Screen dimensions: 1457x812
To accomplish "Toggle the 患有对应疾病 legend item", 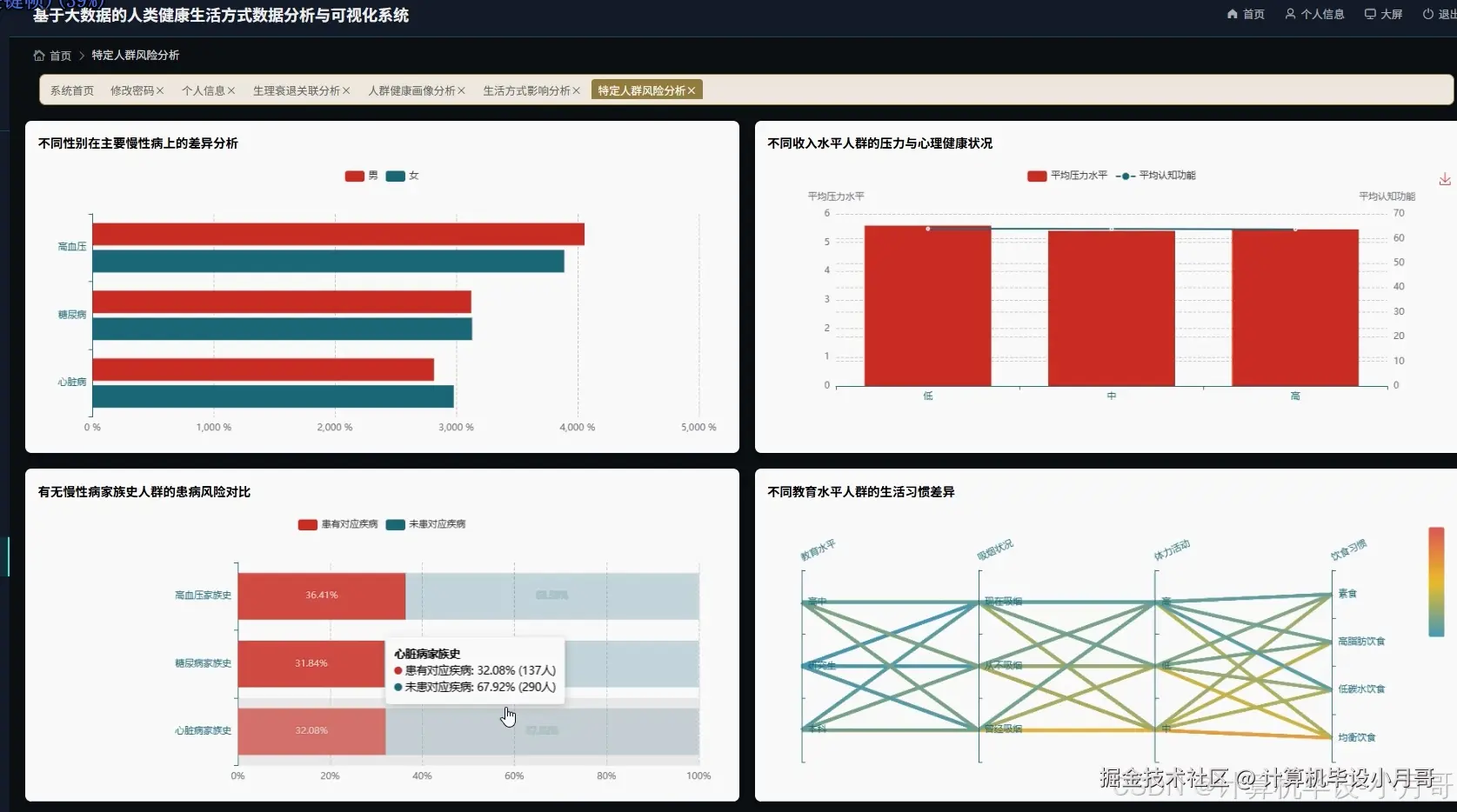I will point(338,524).
